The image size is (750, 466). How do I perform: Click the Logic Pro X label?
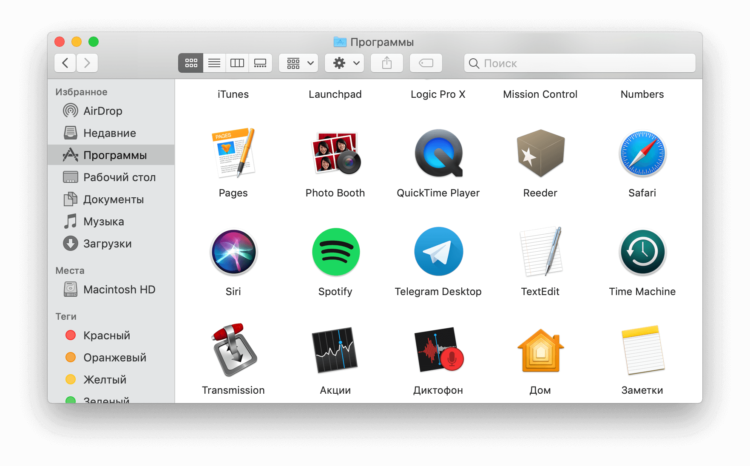[x=438, y=94]
